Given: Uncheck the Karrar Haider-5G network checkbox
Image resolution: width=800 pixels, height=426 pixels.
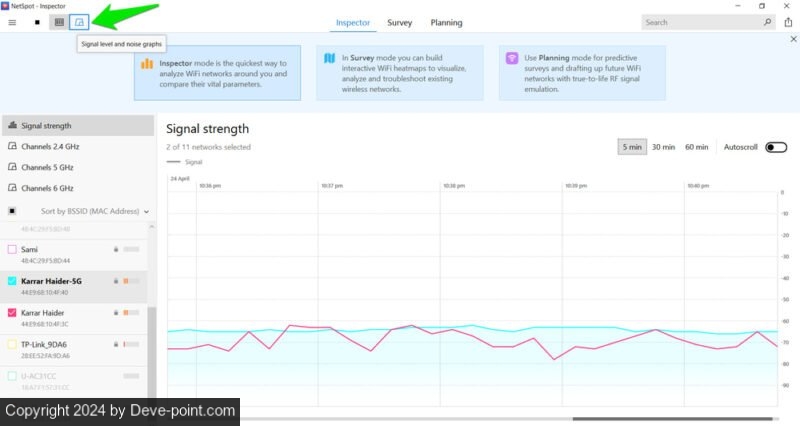Looking at the screenshot, I should click(x=12, y=281).
